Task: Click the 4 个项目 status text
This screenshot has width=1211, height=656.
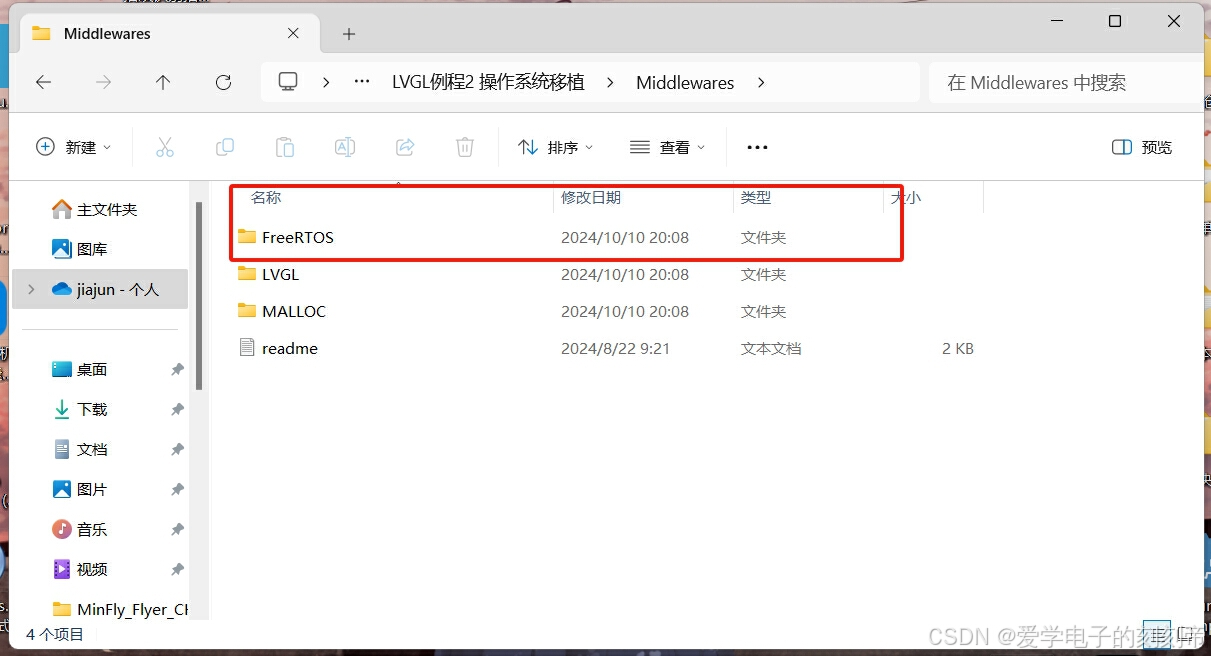Action: tap(55, 634)
